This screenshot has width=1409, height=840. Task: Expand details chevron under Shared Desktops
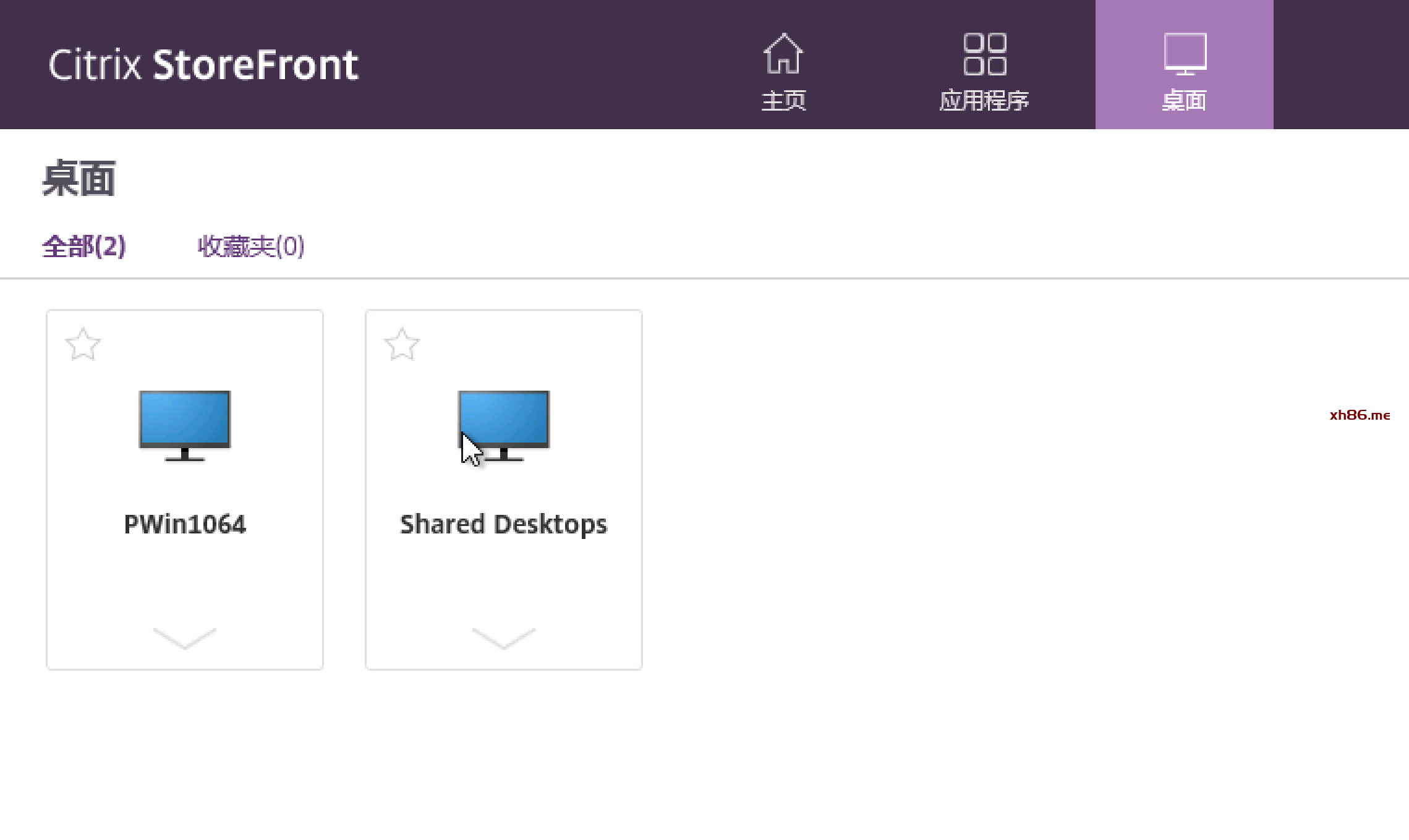[x=504, y=638]
